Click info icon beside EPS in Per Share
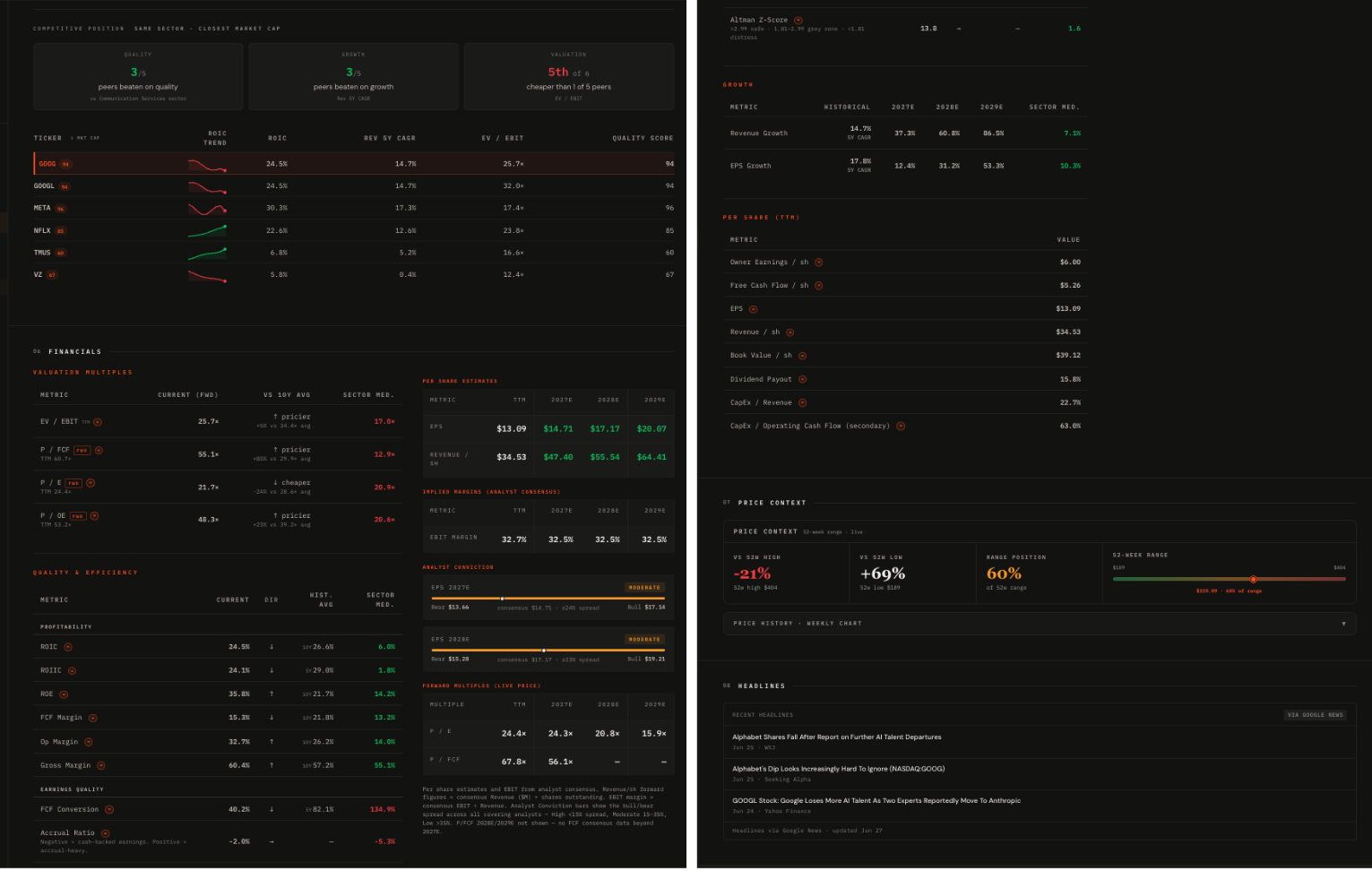Image resolution: width=1372 pixels, height=871 pixels. (x=754, y=309)
